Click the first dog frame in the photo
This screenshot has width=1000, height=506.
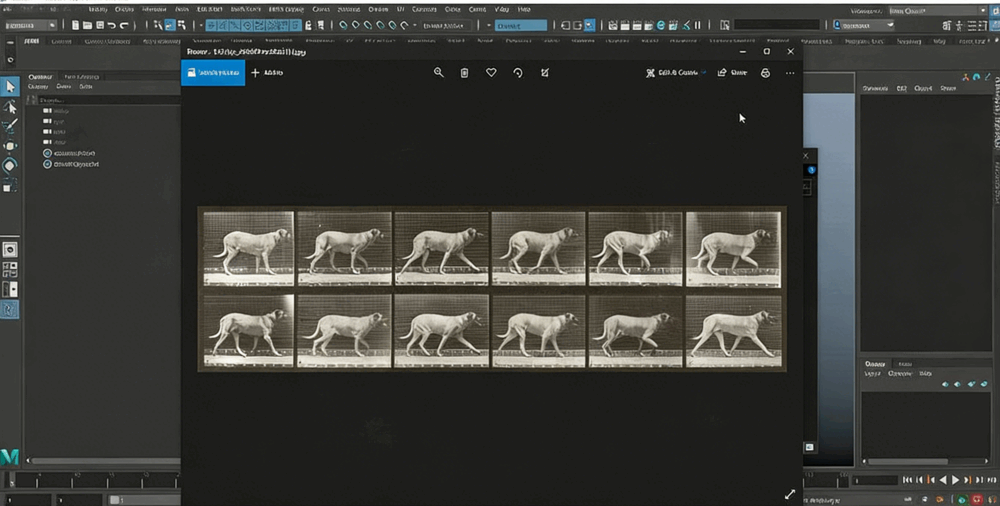click(x=248, y=248)
